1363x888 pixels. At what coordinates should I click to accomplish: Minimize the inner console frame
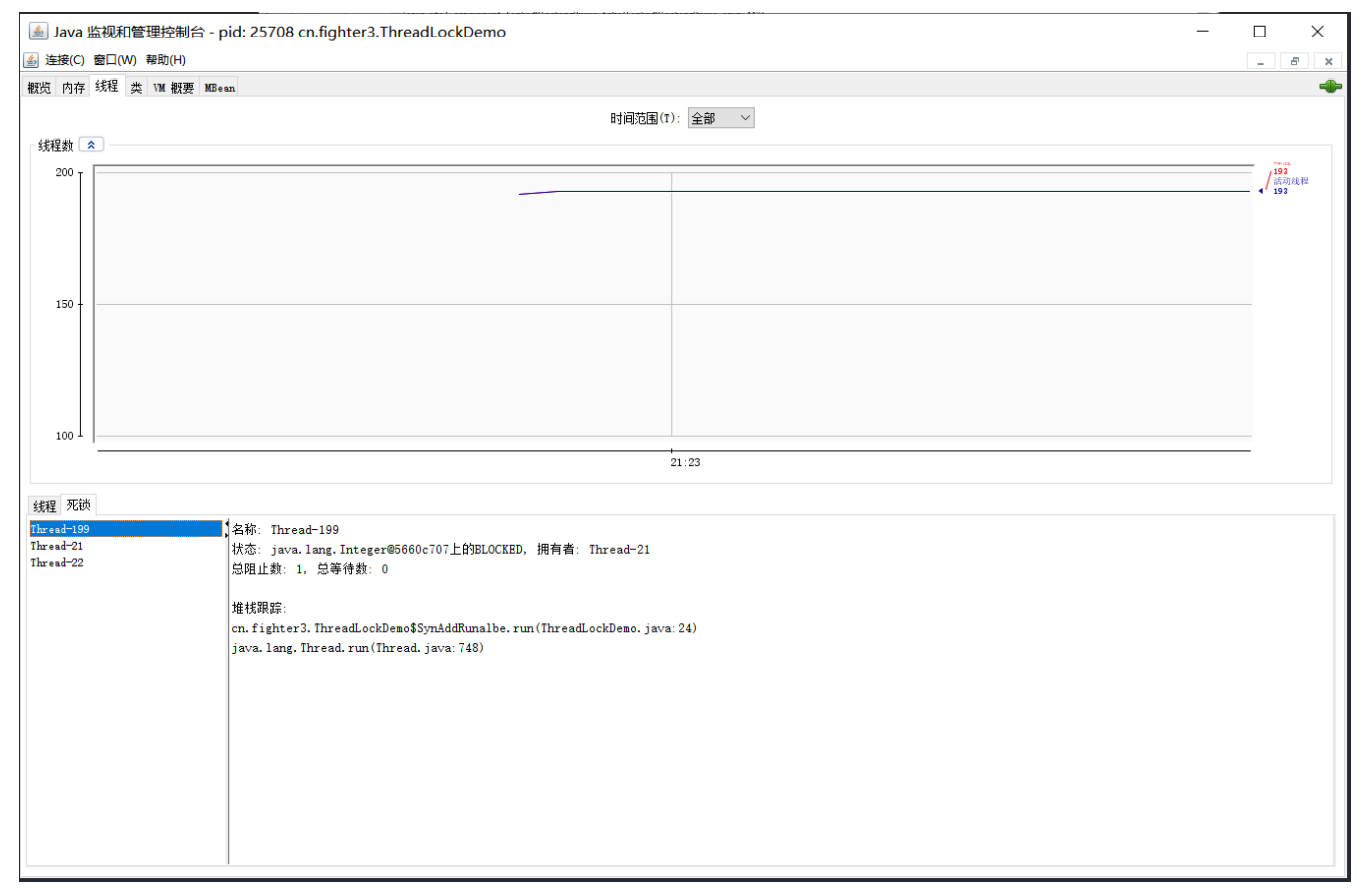pyautogui.click(x=1260, y=61)
